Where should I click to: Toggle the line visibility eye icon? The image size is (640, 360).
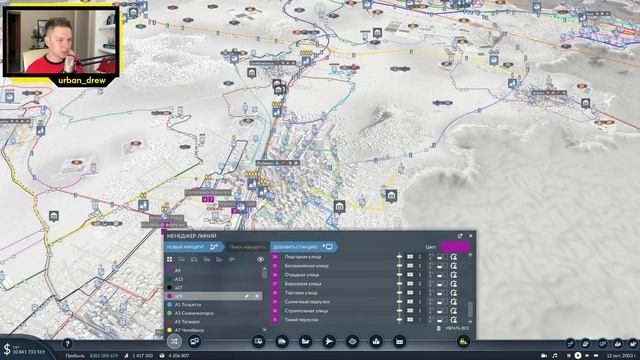pos(260,260)
